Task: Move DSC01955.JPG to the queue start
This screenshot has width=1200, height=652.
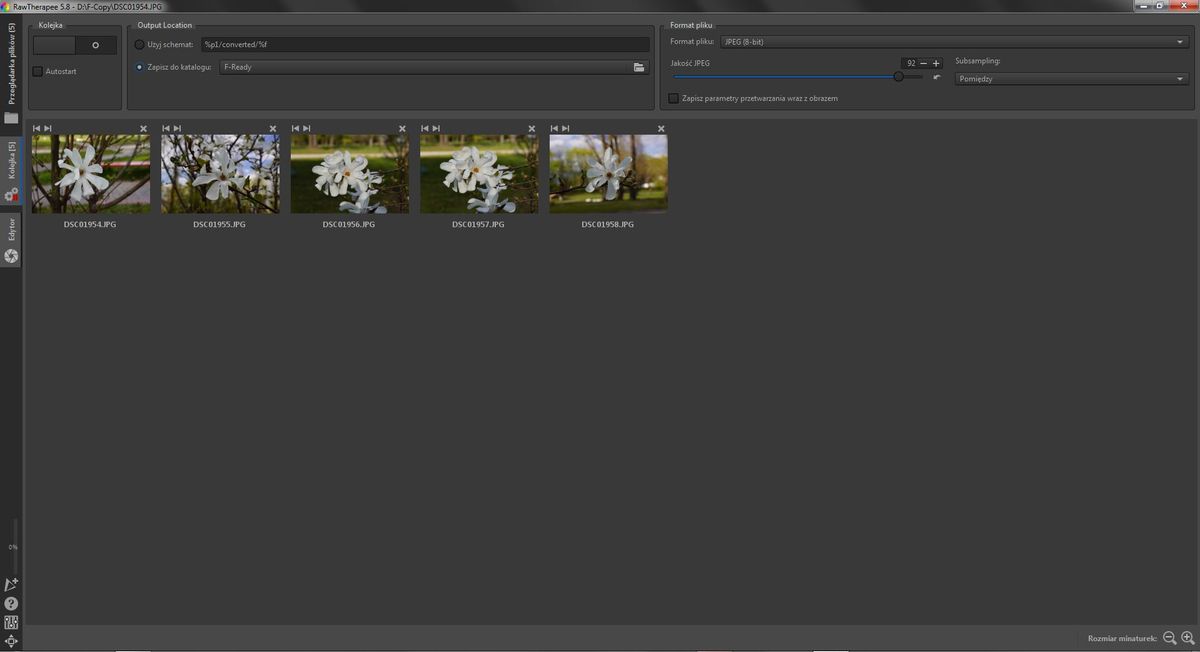Action: (x=166, y=128)
